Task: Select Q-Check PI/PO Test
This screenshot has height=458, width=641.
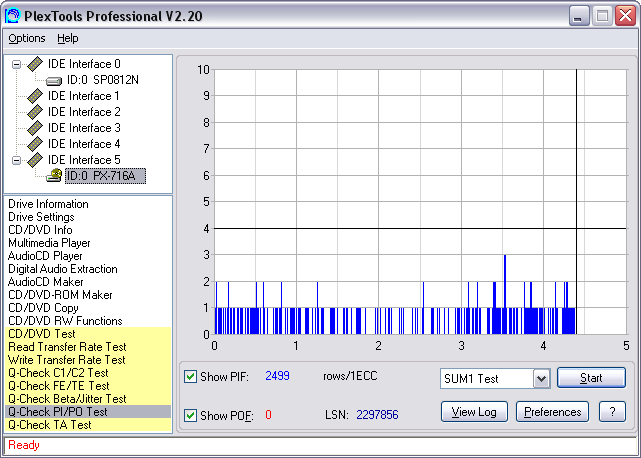Action: 88,412
